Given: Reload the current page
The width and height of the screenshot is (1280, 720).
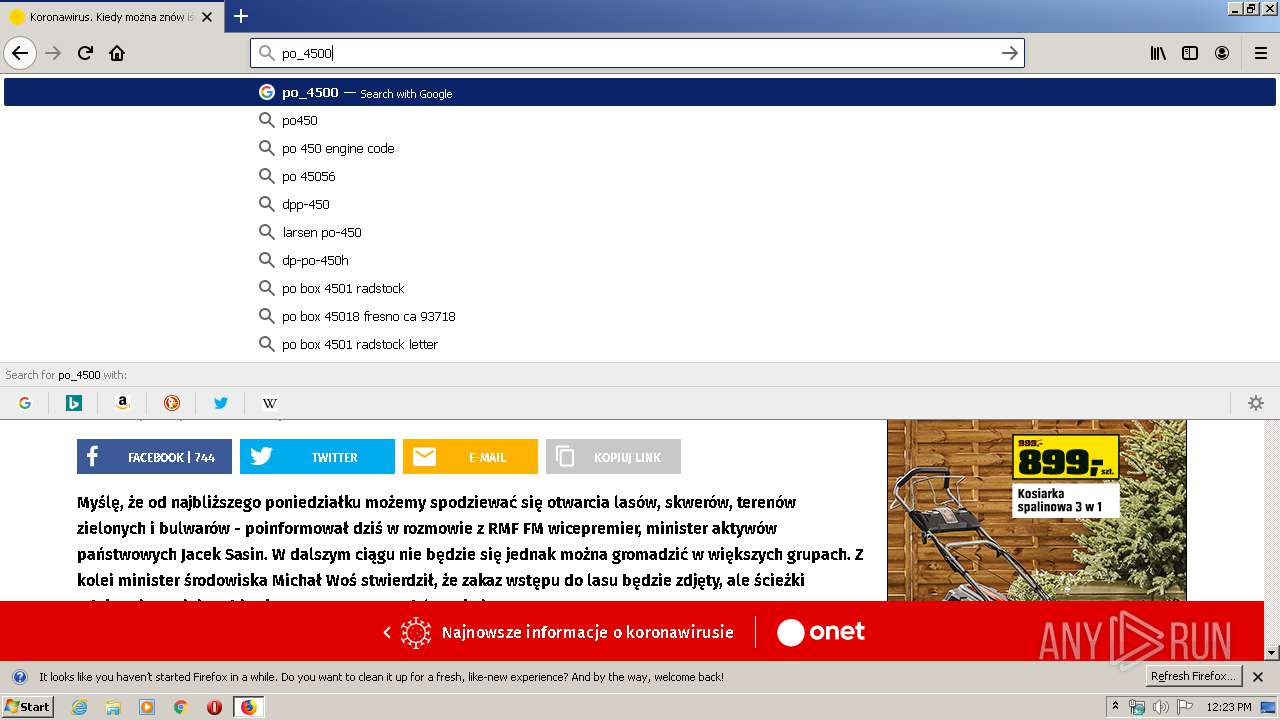Looking at the screenshot, I should 85,53.
